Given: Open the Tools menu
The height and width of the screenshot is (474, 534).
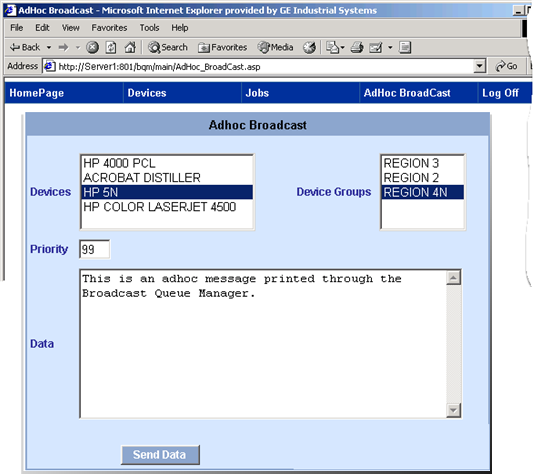Looking at the screenshot, I should (149, 28).
